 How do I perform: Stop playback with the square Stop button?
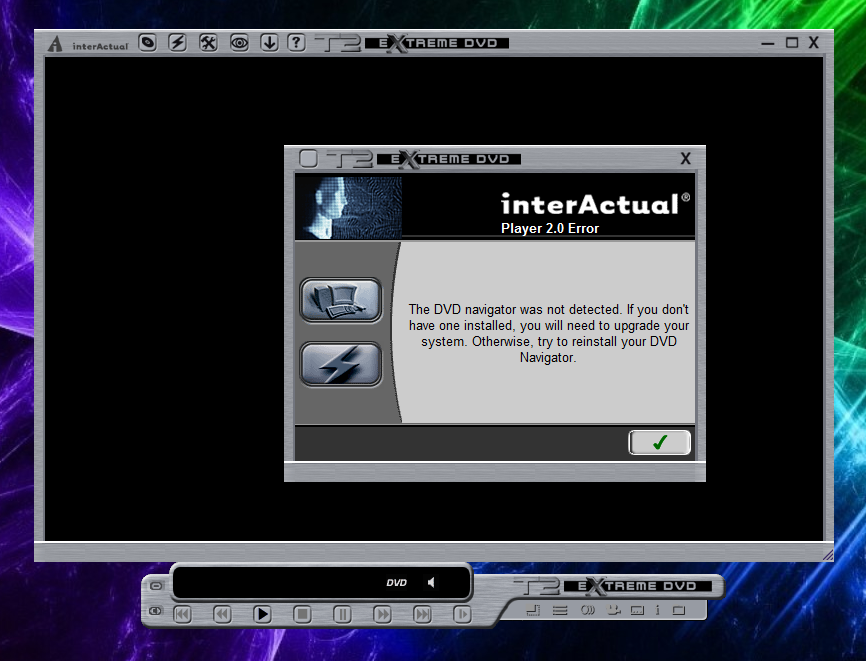302,614
